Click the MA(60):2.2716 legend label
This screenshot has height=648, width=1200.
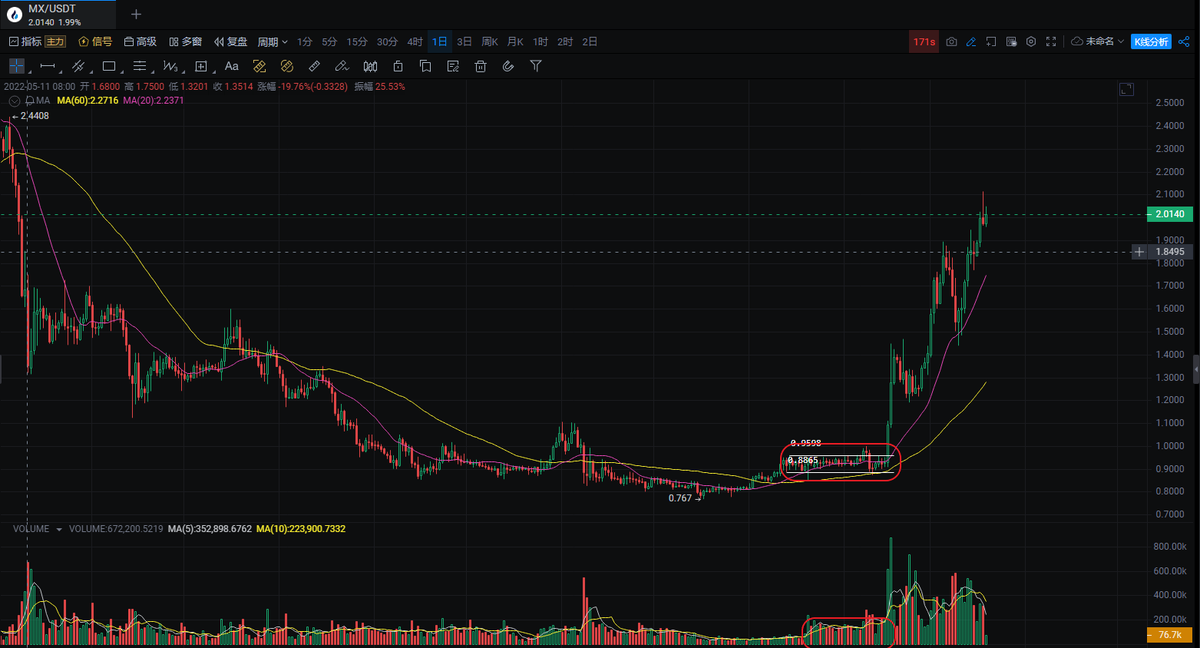(88, 101)
